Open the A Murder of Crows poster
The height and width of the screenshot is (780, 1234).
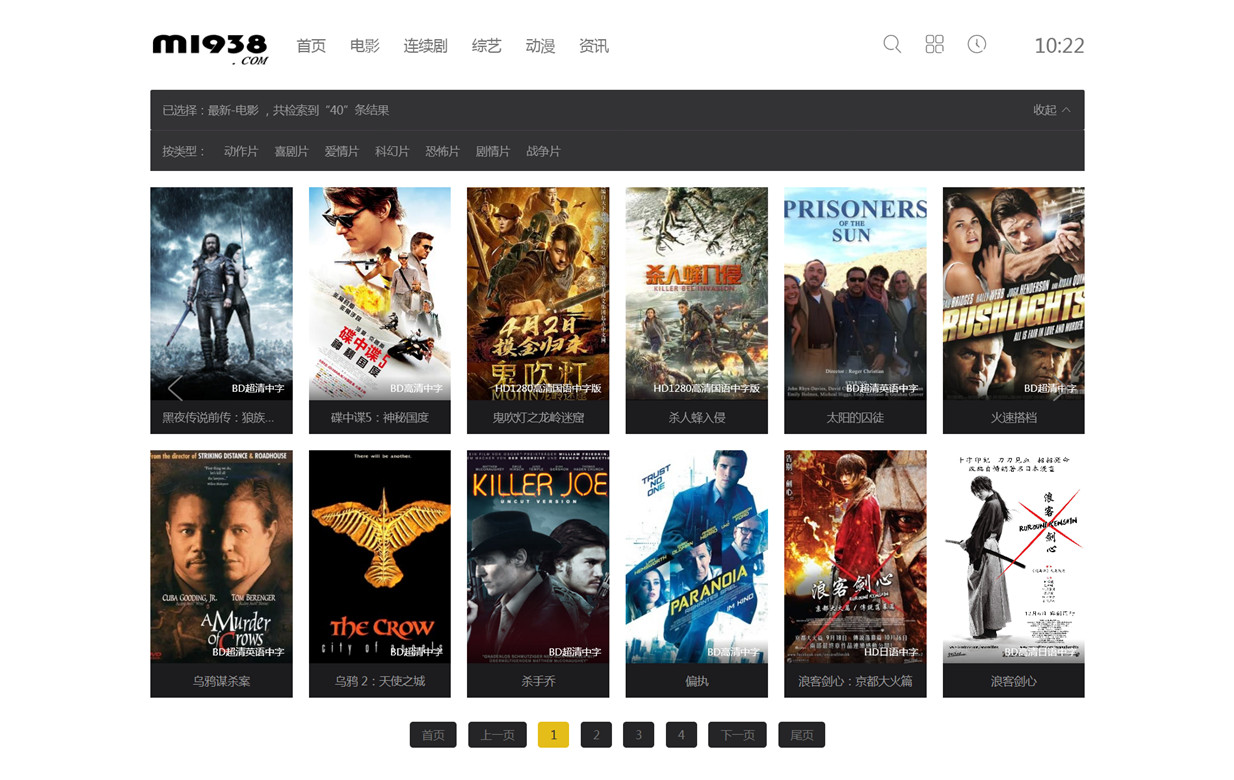pyautogui.click(x=221, y=557)
